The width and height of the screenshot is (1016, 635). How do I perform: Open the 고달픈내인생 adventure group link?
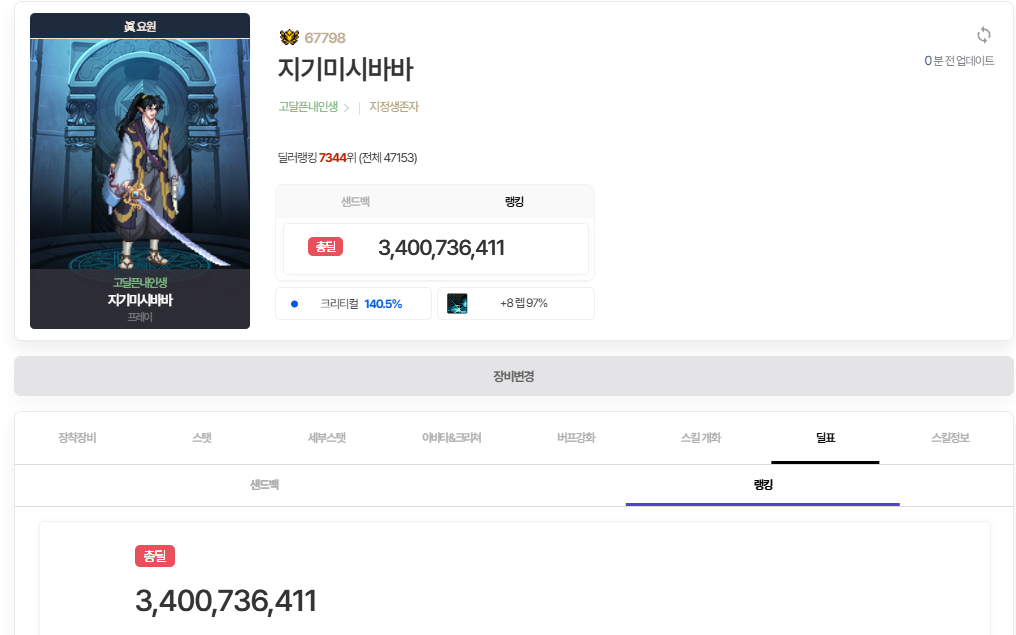[308, 107]
